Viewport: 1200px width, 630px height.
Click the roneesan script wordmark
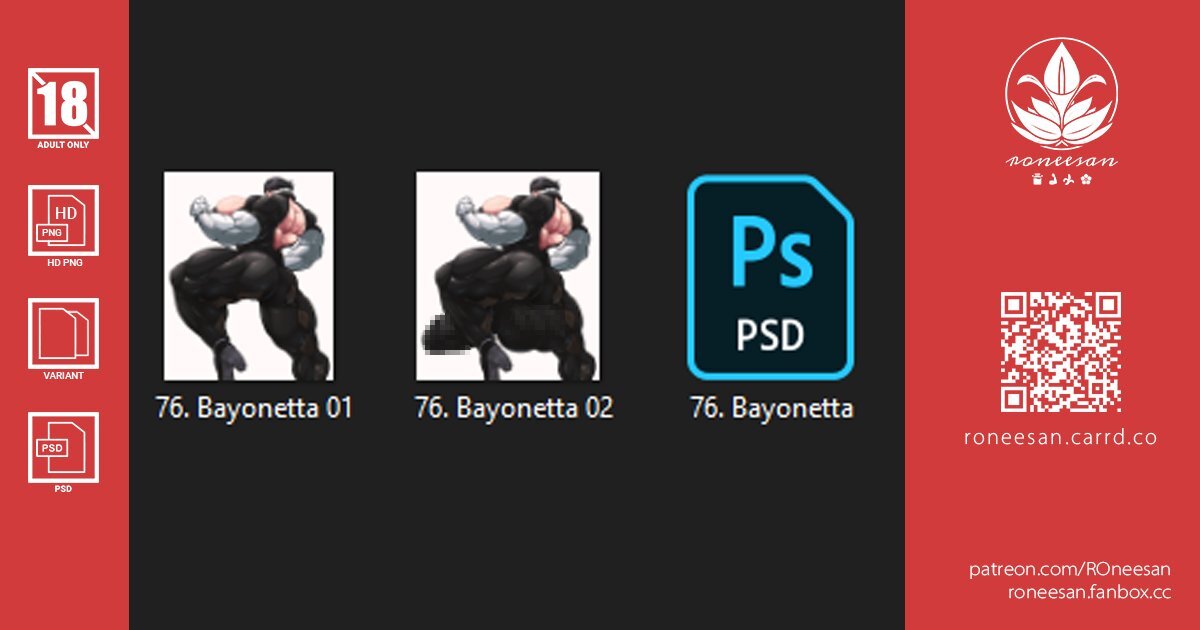pyautogui.click(x=1061, y=162)
